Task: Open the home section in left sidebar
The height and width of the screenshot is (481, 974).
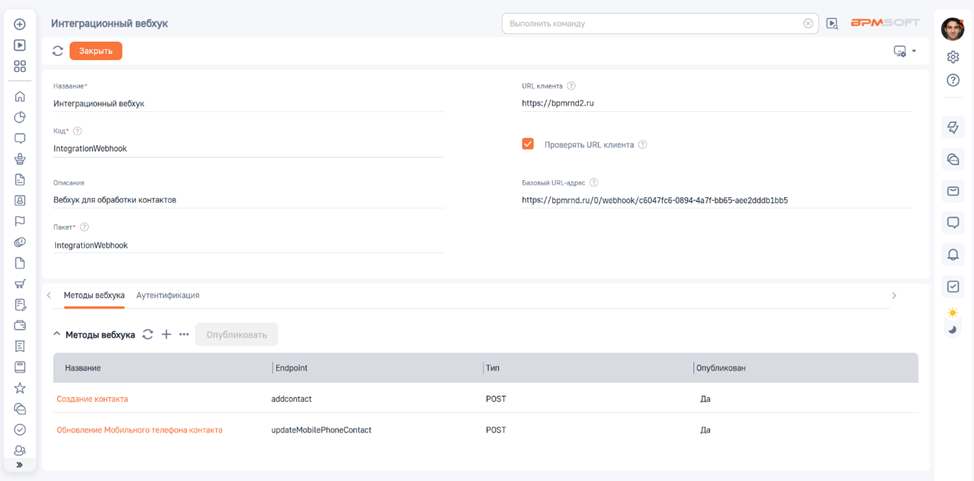Action: pyautogui.click(x=19, y=97)
